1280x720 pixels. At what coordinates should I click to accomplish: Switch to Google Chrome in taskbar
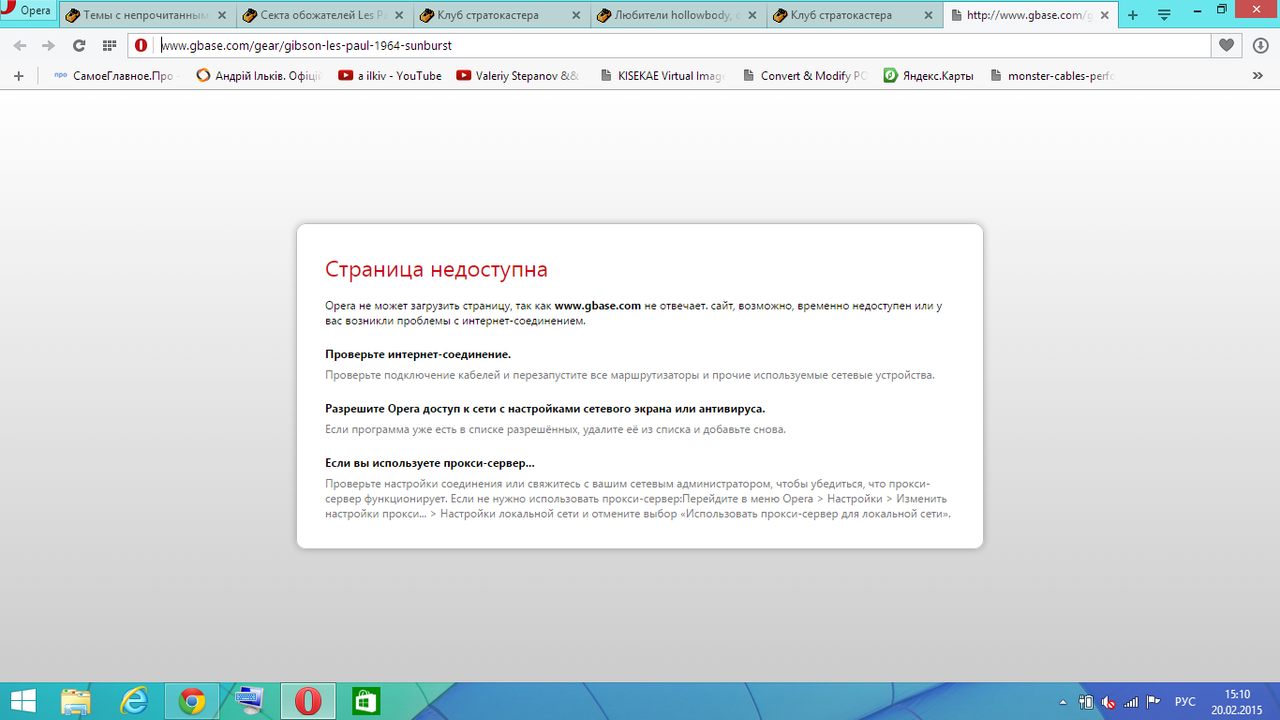pos(192,701)
